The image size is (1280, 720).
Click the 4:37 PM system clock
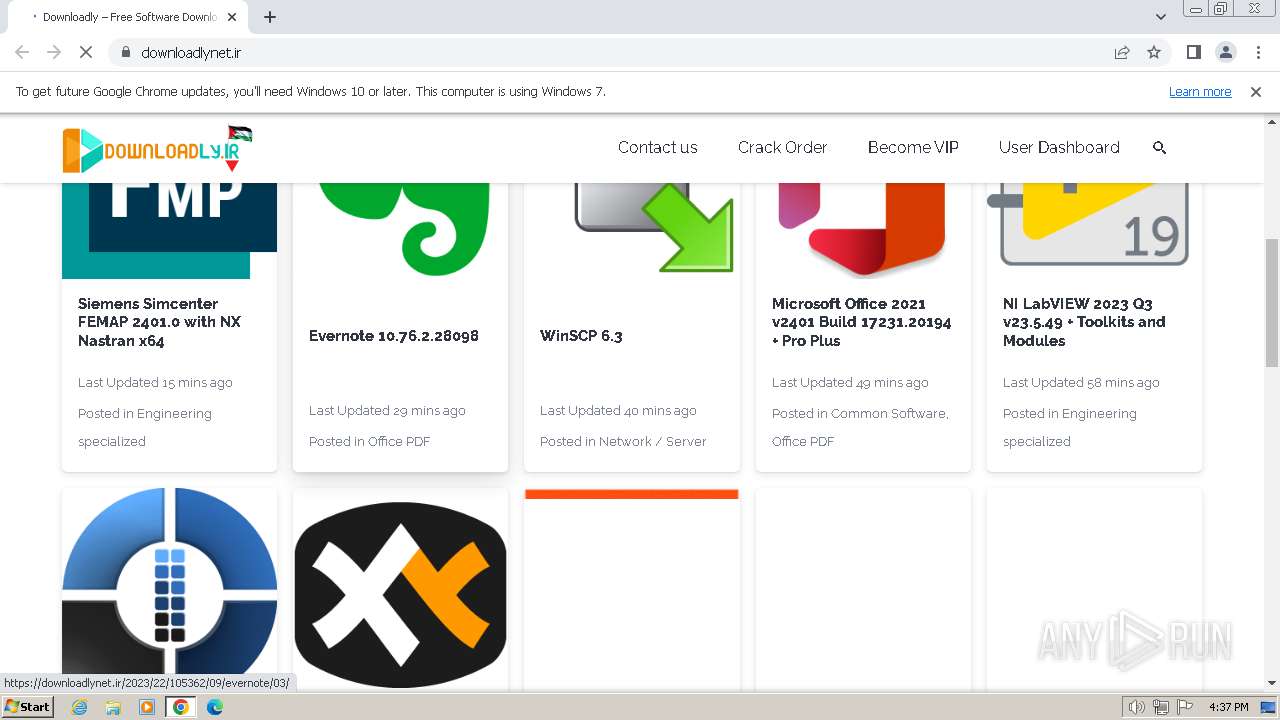pyautogui.click(x=1228, y=707)
